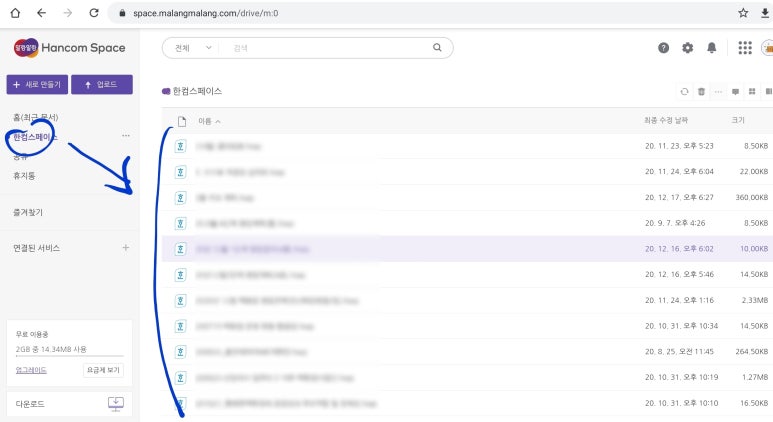Screen dimensions: 773x422
Task: Open the 새로 만들기 create menu
Action: 36,85
